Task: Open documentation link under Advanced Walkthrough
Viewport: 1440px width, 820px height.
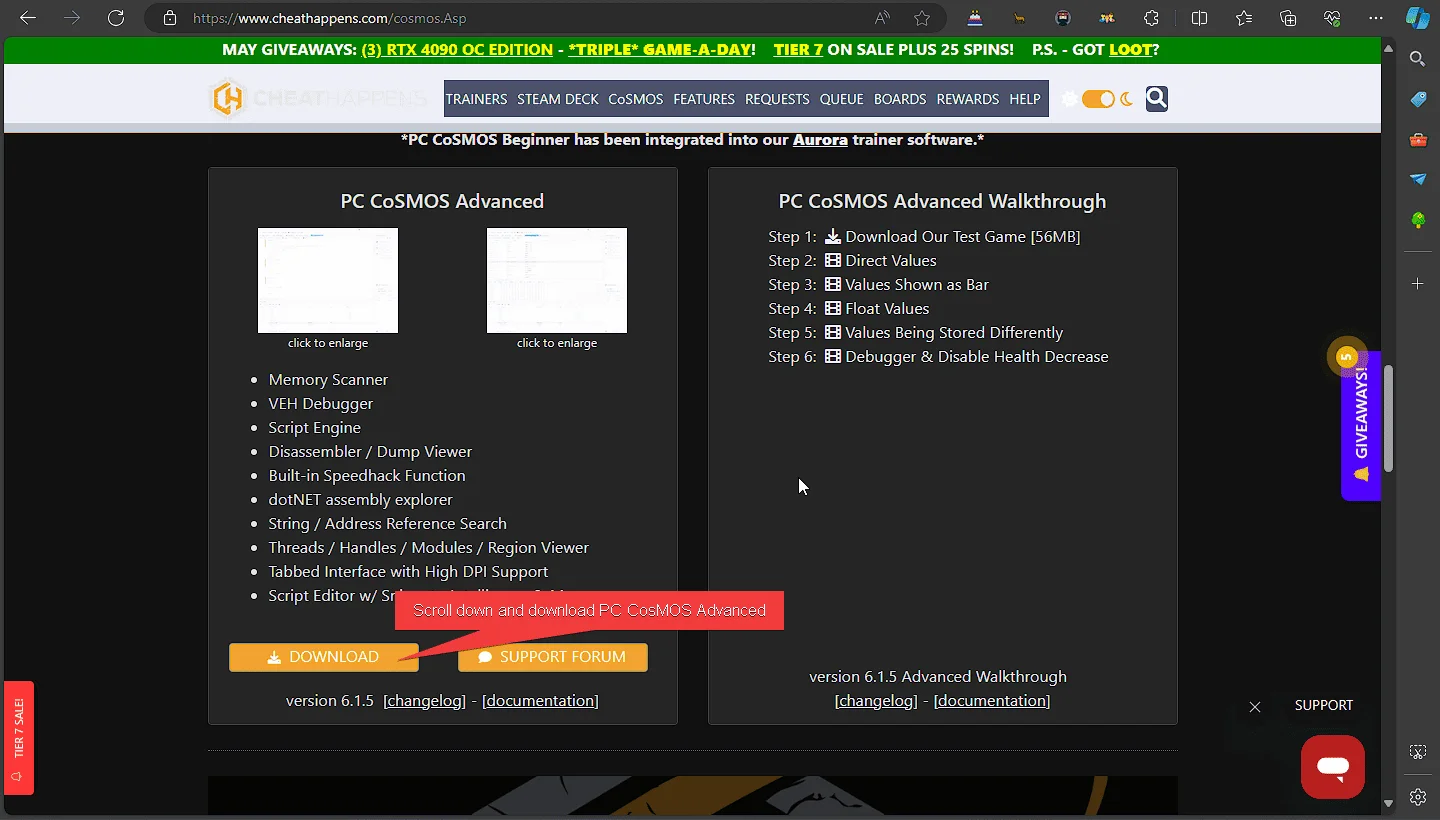Action: point(992,701)
